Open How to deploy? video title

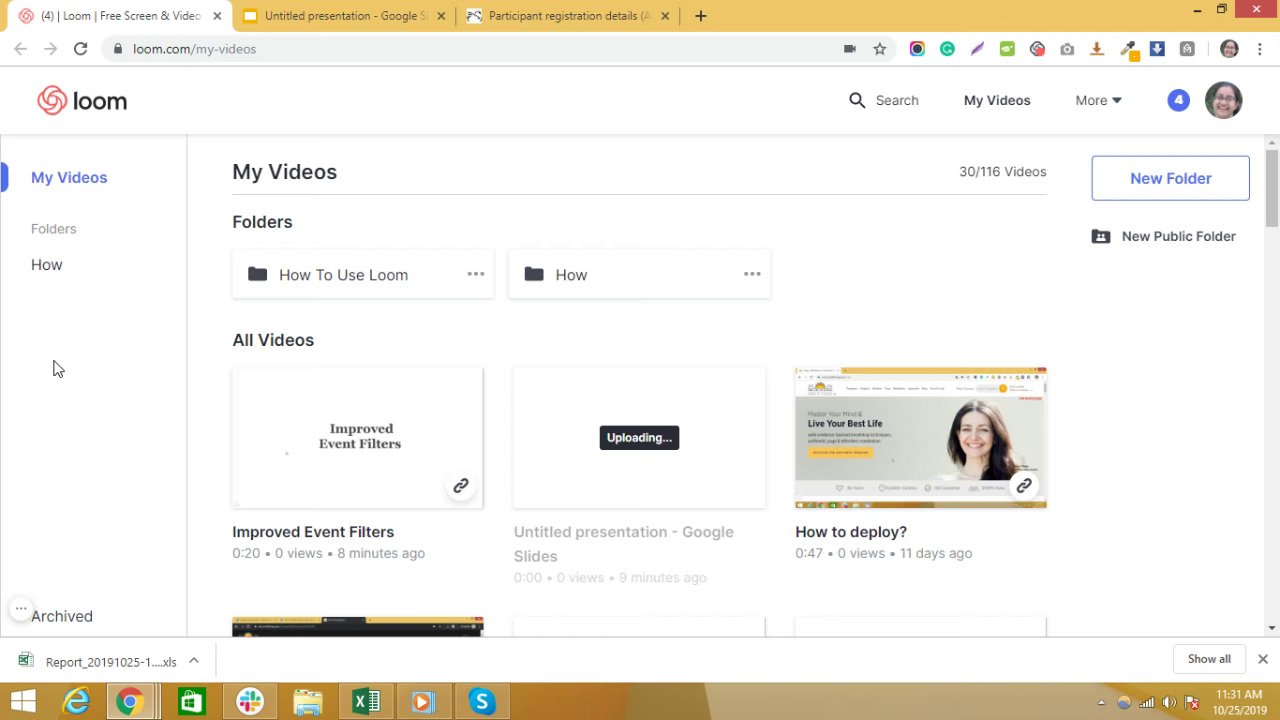851,532
